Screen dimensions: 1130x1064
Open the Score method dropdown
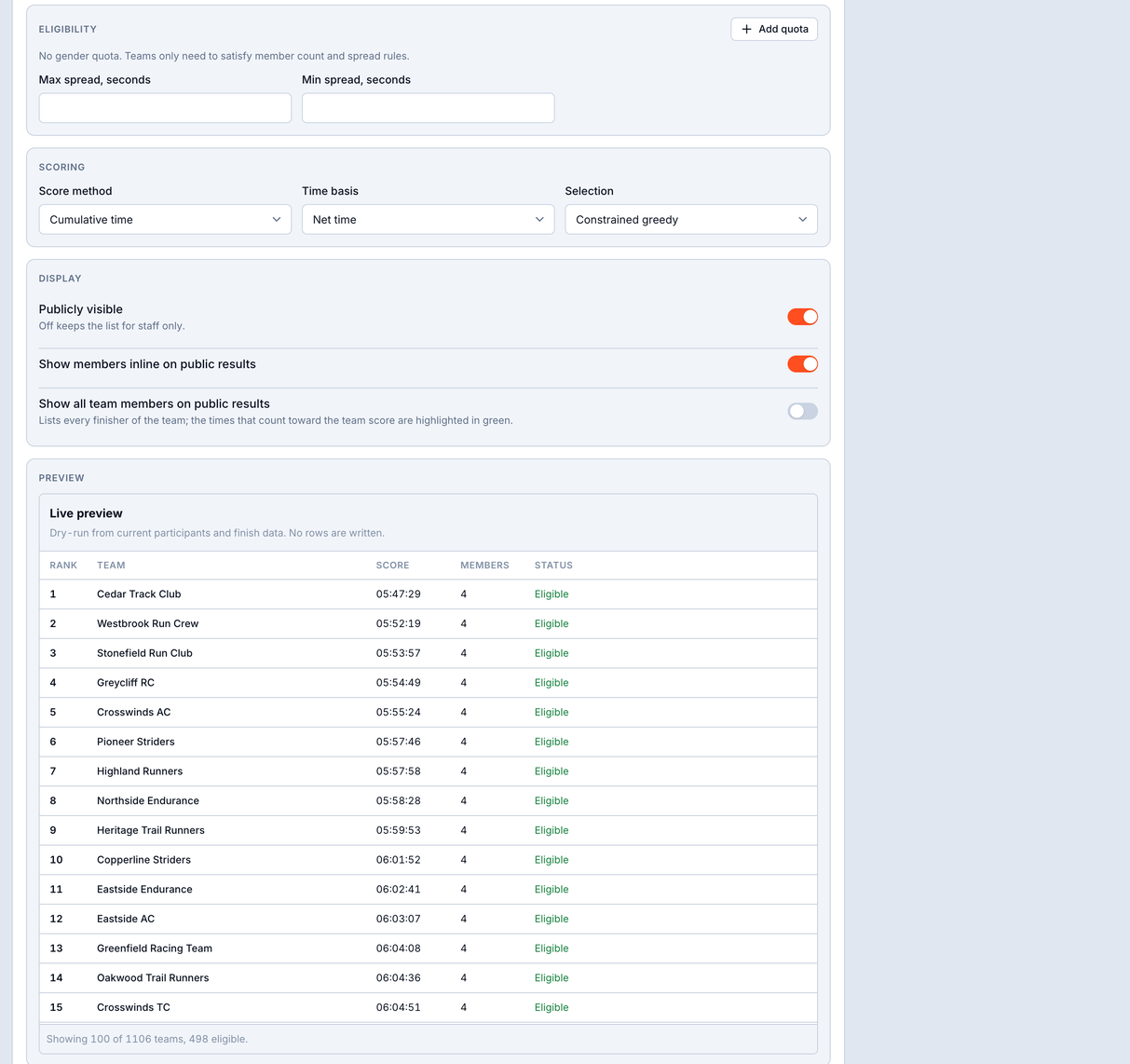pos(165,220)
